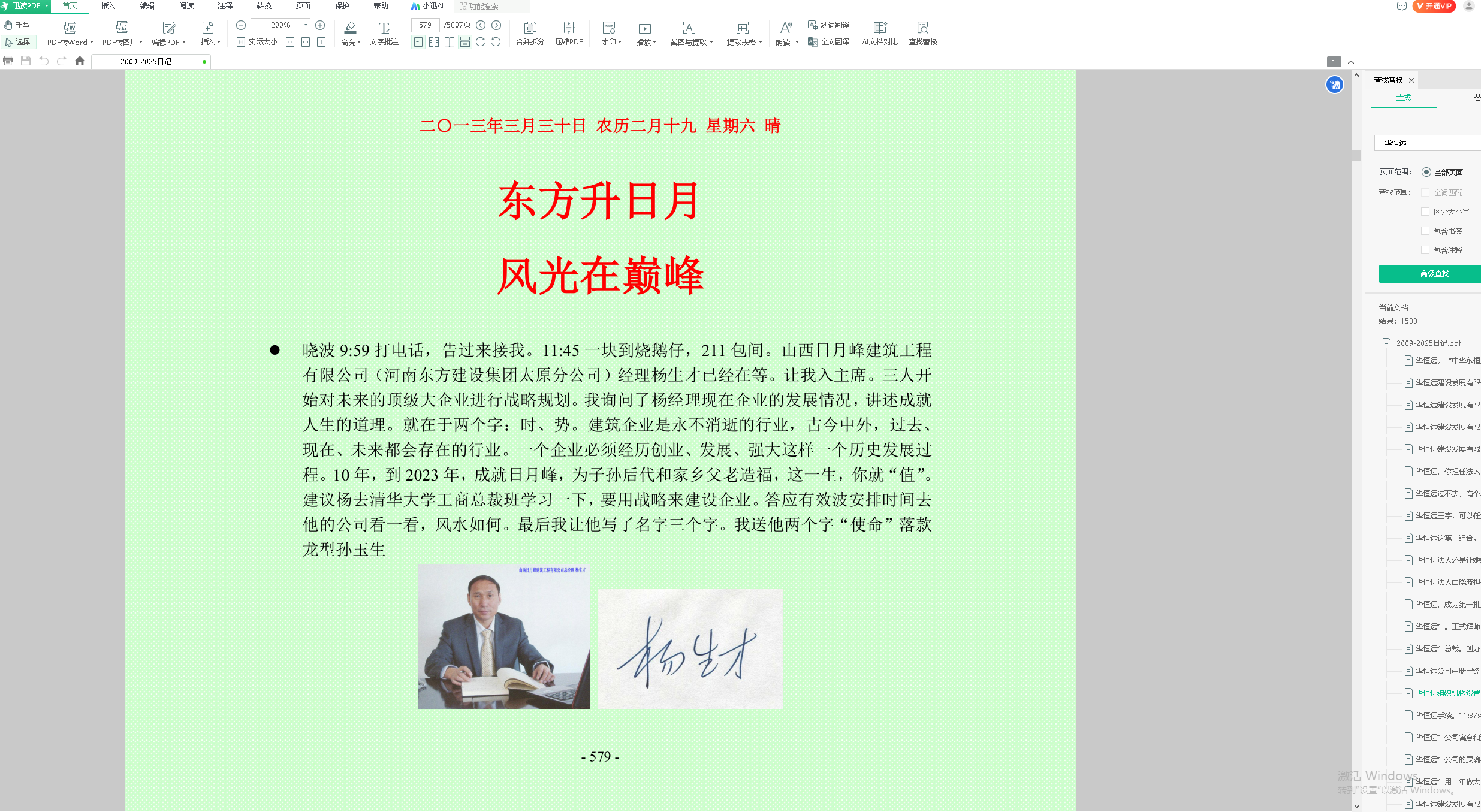
Task: Click the zoom in plus icon
Action: coord(320,25)
